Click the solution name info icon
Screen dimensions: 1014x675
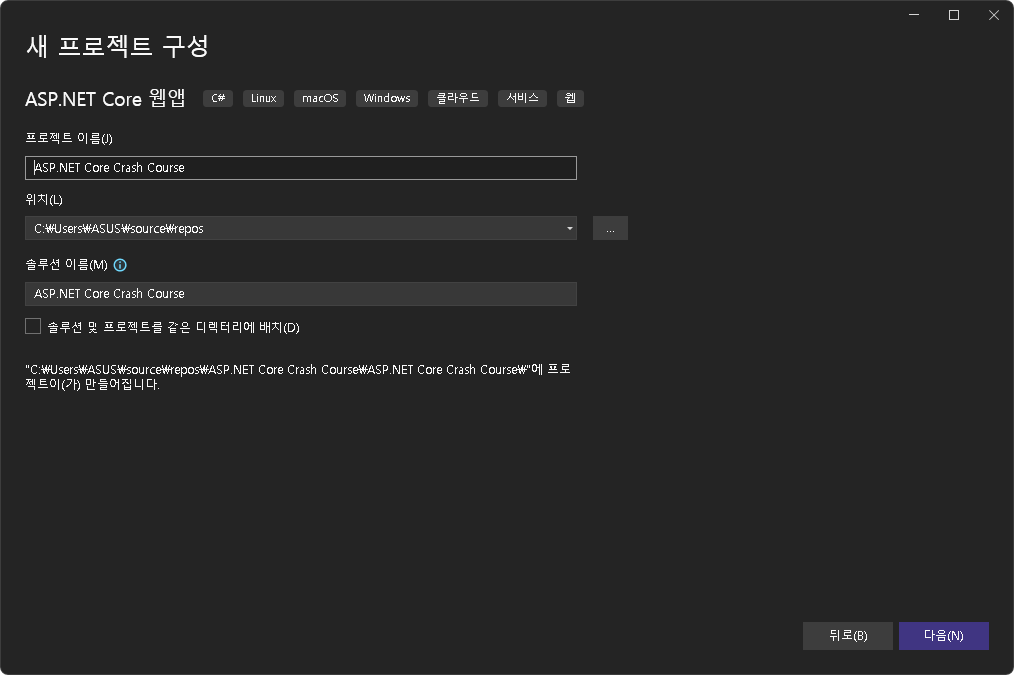tap(120, 264)
